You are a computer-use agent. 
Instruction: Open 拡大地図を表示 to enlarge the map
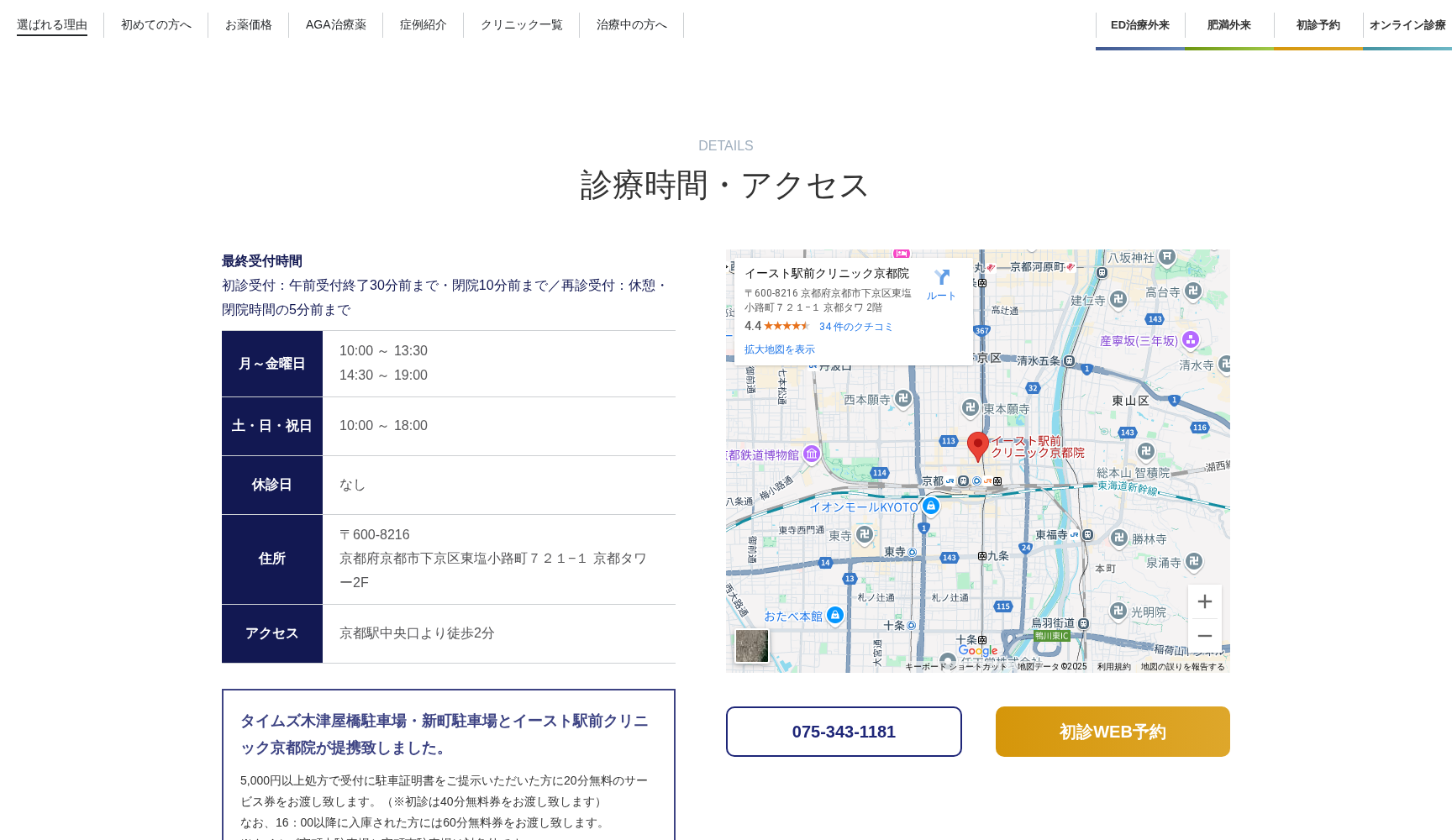pos(778,349)
